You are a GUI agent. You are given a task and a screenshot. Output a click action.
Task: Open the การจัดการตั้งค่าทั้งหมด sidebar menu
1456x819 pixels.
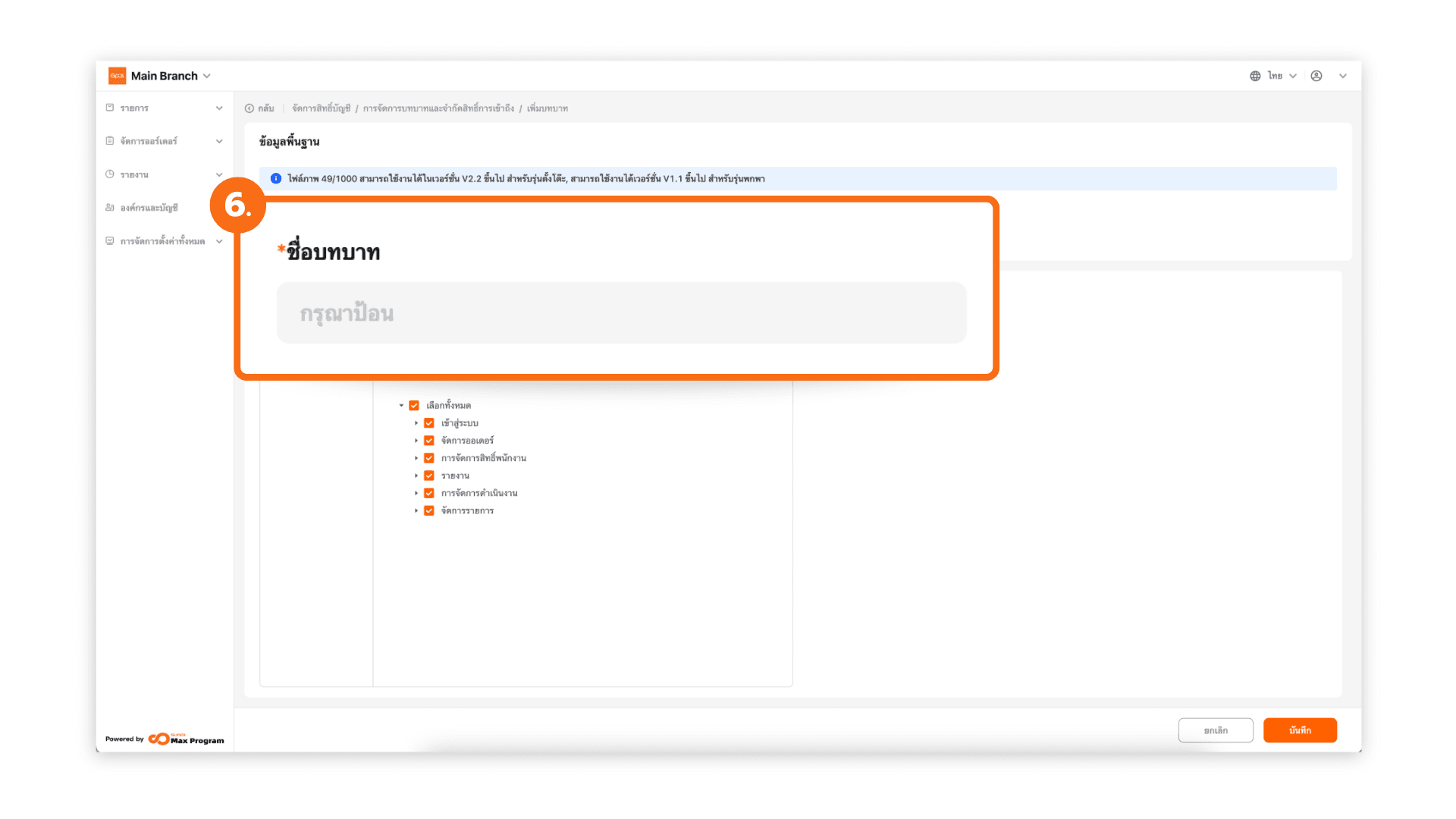[x=162, y=241]
